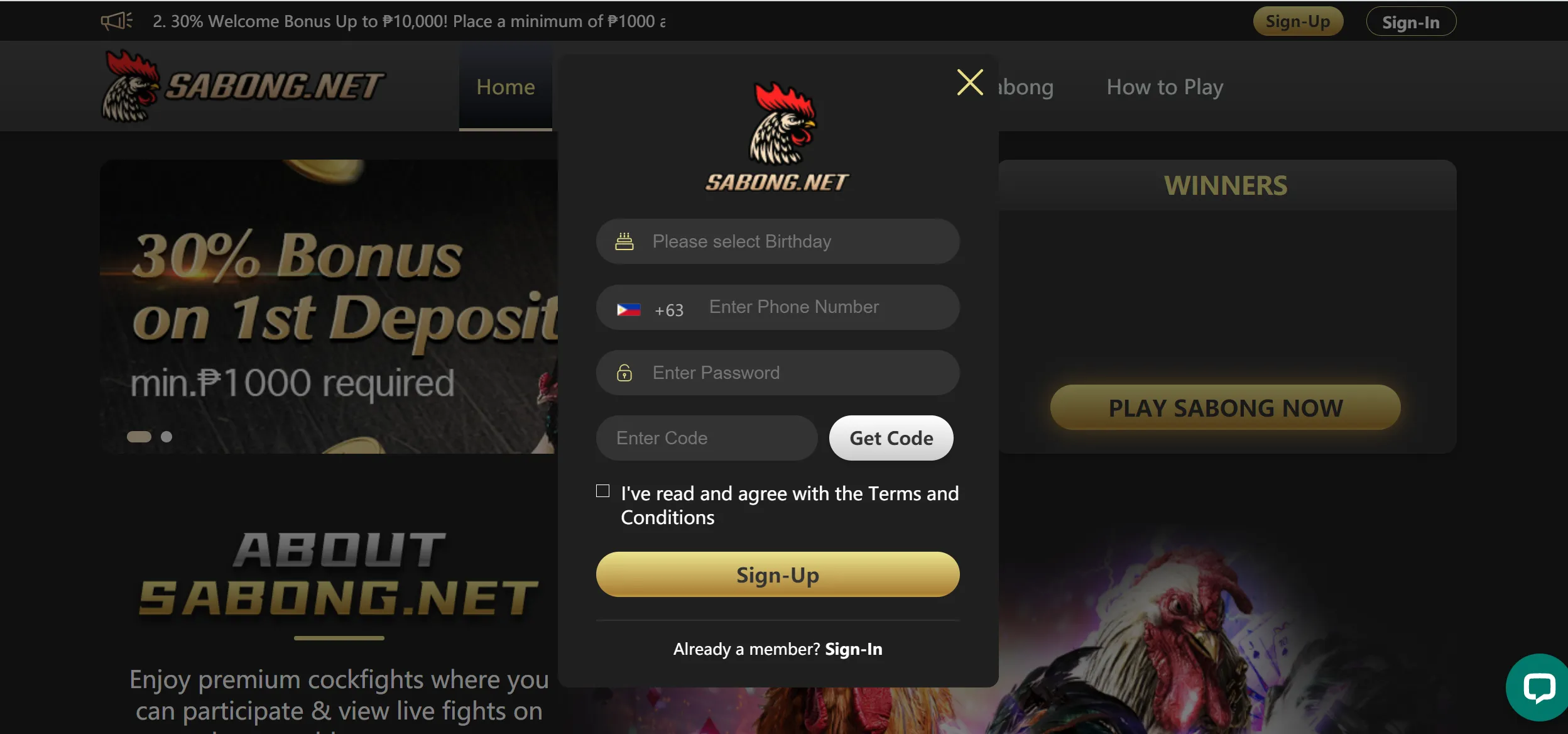1568x734 pixels.
Task: Toggle Terms and Conditions agreement checkbox
Action: click(603, 491)
